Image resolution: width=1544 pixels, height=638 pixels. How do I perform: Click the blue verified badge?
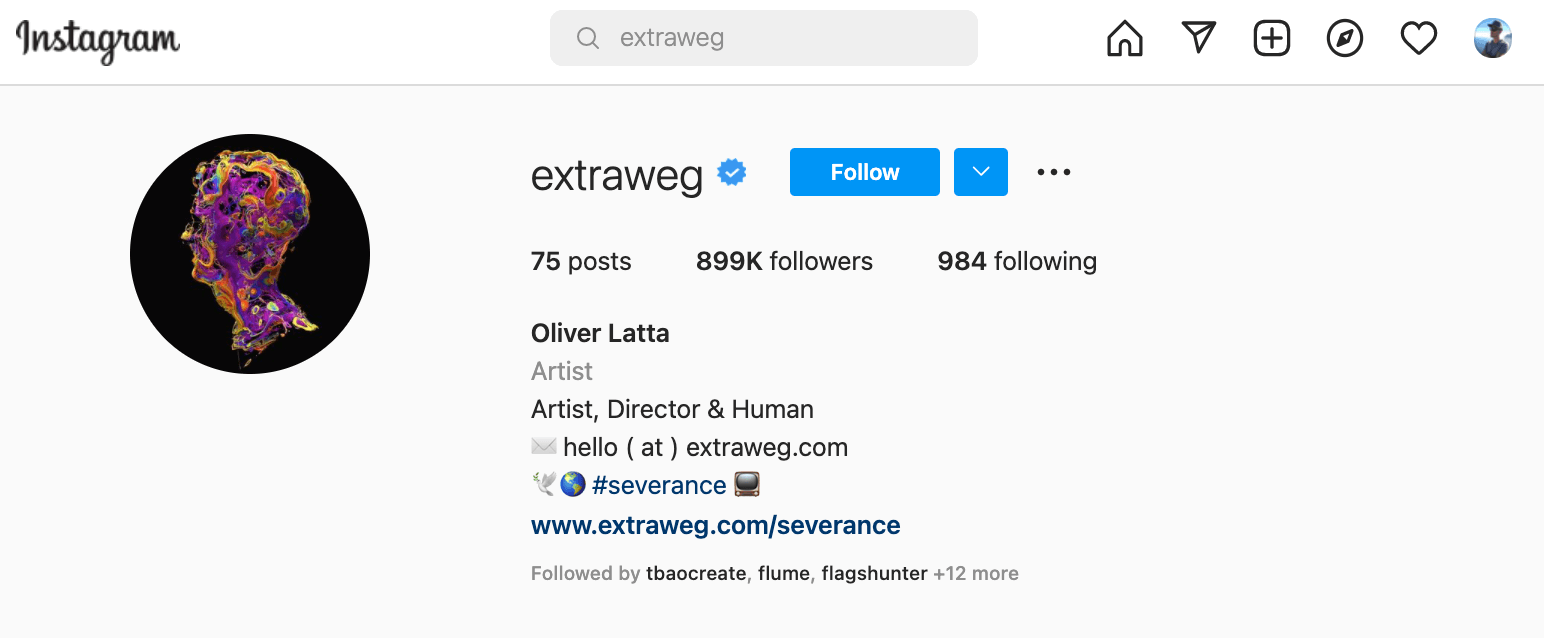[x=732, y=173]
